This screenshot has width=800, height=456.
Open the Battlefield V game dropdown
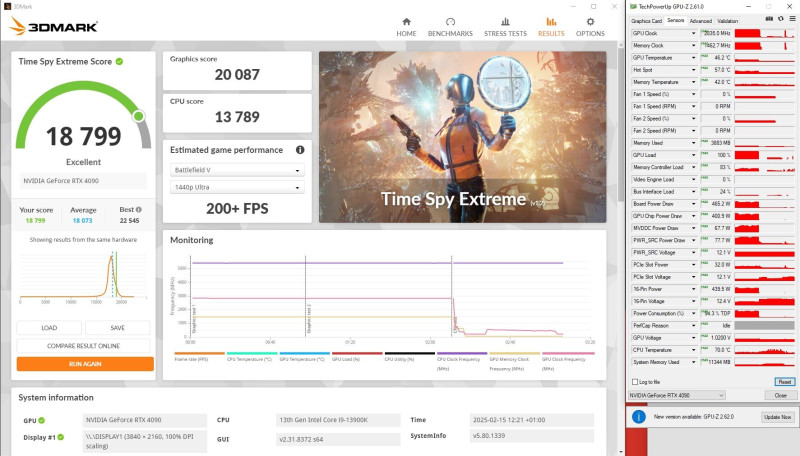coord(237,170)
